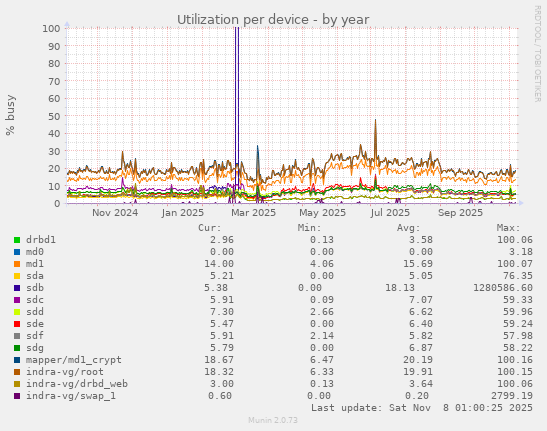The height and width of the screenshot is (431, 547).
Task: Click sdd min value 2.66
Action: [x=322, y=312]
